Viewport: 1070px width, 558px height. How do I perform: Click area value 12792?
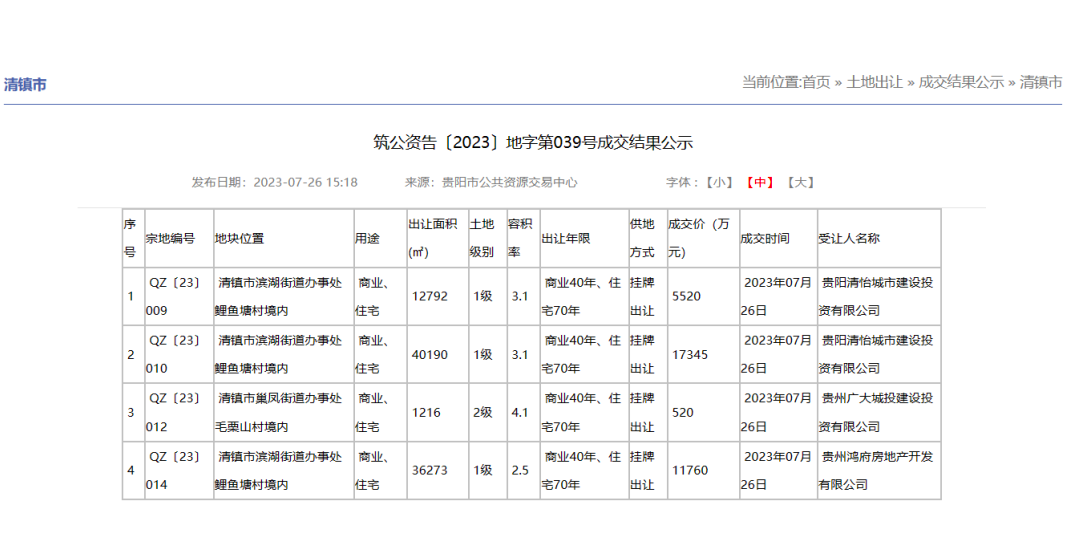point(430,296)
